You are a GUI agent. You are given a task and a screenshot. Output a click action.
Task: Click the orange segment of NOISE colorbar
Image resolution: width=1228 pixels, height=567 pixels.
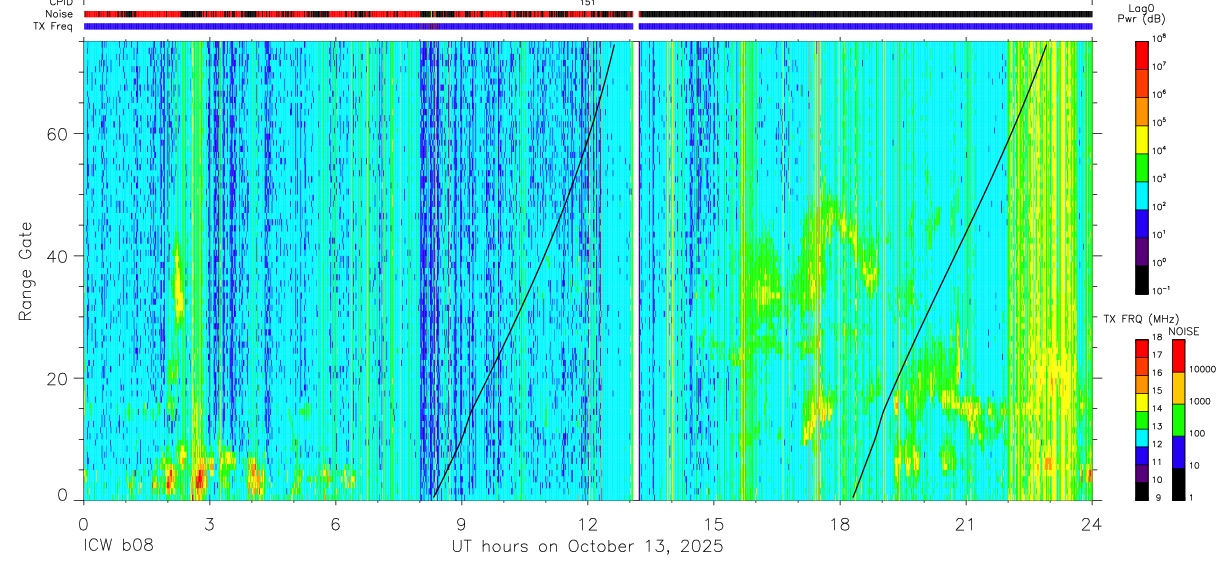pos(1179,387)
